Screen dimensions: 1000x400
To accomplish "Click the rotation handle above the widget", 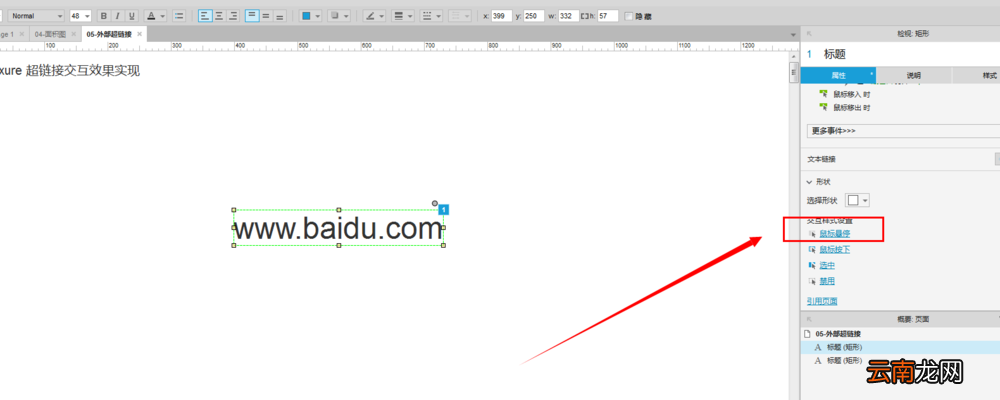I will (435, 203).
